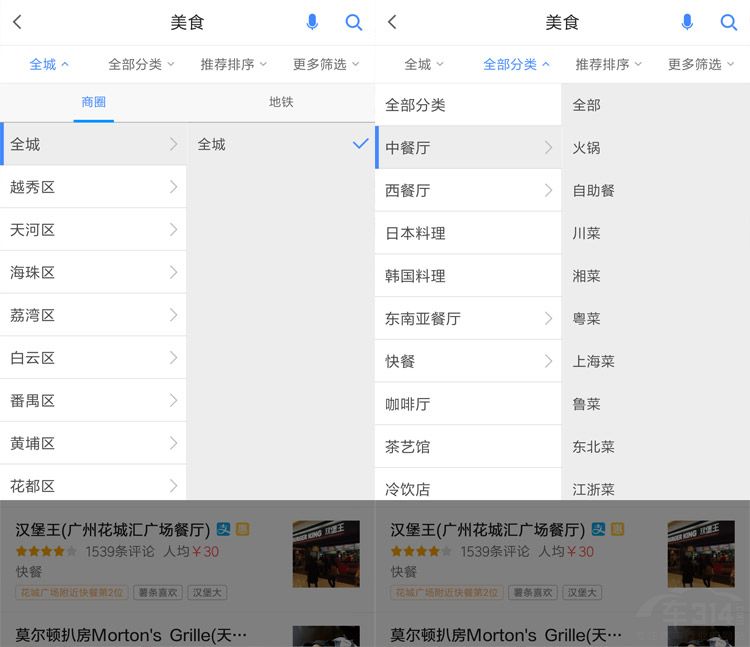Switch to the 地铁 tab
Screen dimensions: 750x647
point(281,102)
